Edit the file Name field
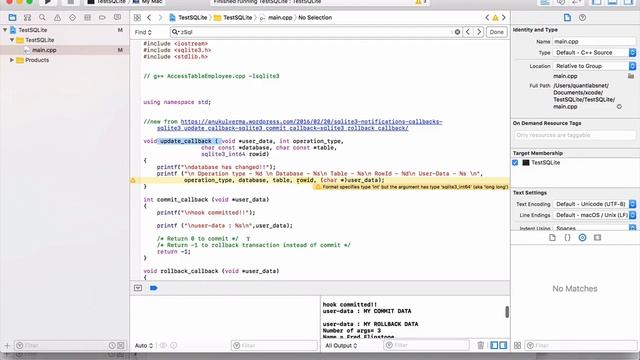Screen dimensions: 640x360 pyautogui.click(x=594, y=42)
